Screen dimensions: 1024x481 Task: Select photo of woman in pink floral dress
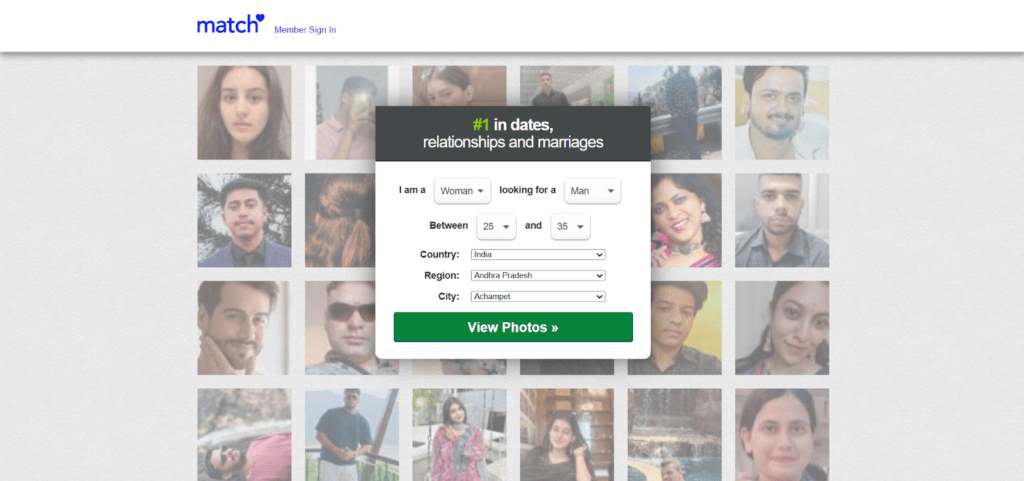459,435
